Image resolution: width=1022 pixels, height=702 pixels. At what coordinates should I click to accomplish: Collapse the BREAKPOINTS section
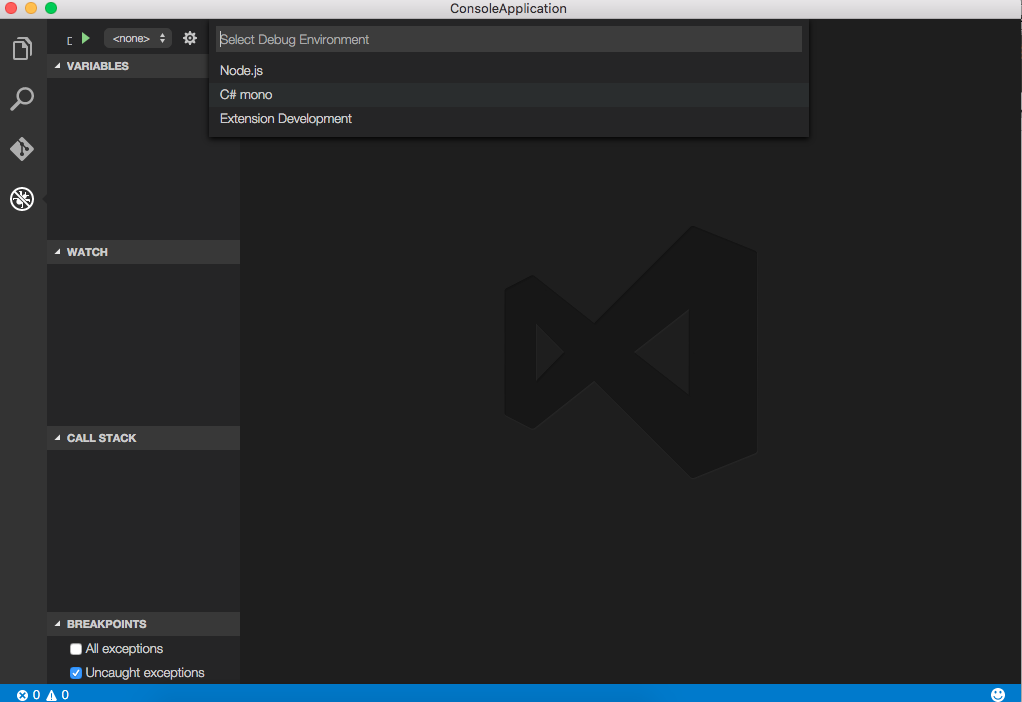57,624
